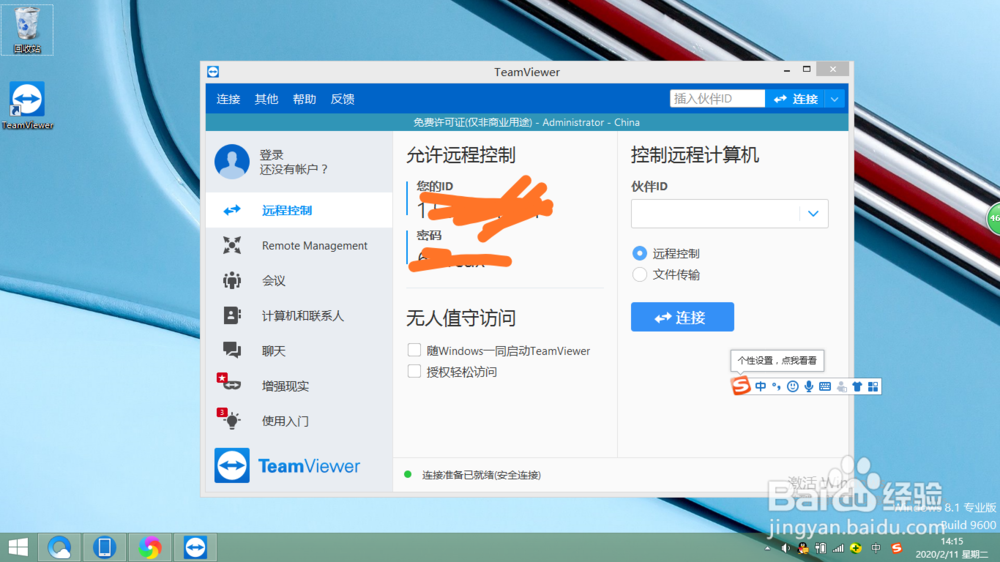1000x562 pixels.
Task: Click the Windows Start button
Action: (18, 547)
